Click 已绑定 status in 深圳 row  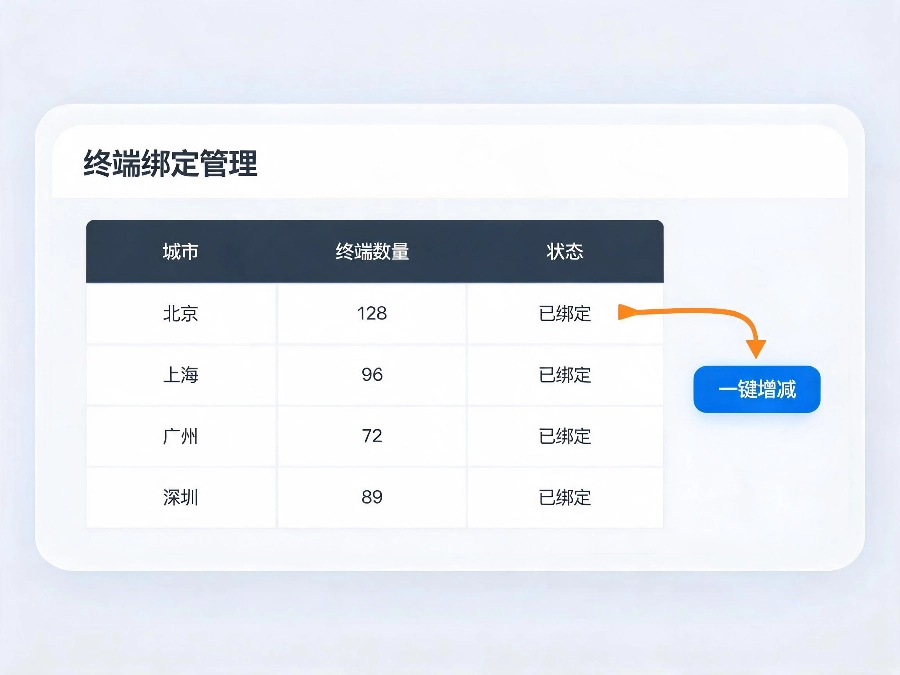(x=565, y=497)
